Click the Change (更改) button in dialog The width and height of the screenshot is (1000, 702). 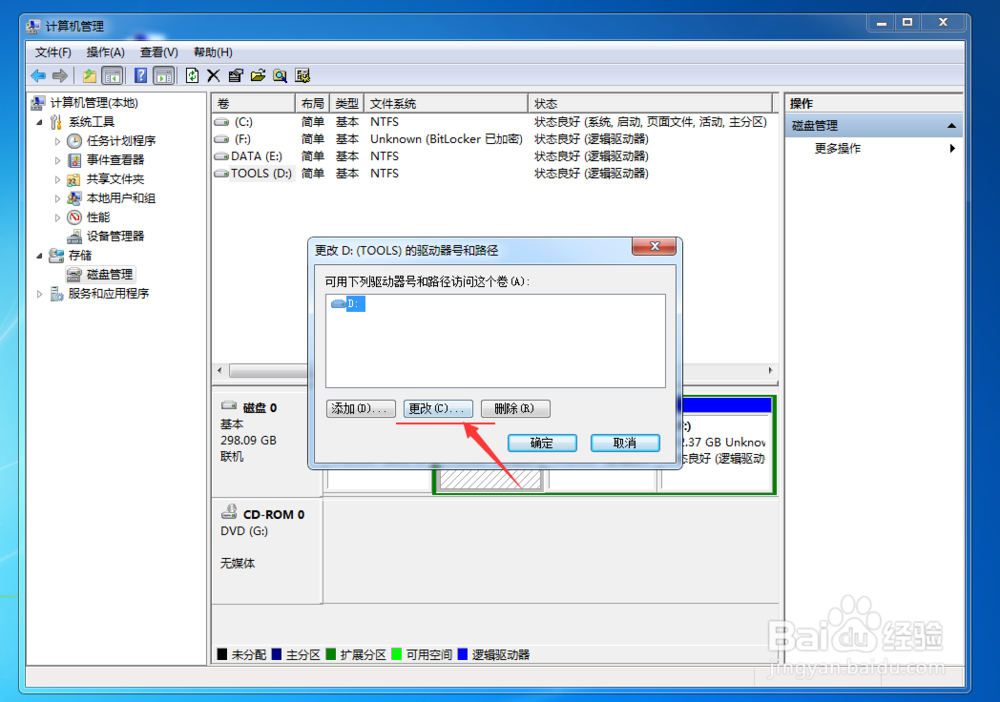tap(438, 409)
